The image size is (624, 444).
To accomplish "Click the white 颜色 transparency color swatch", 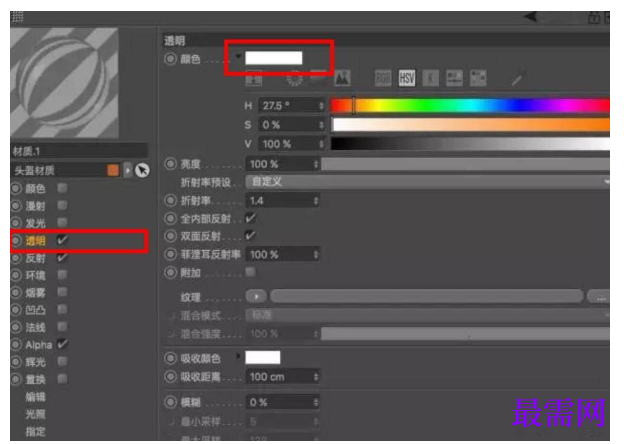I will pos(274,58).
